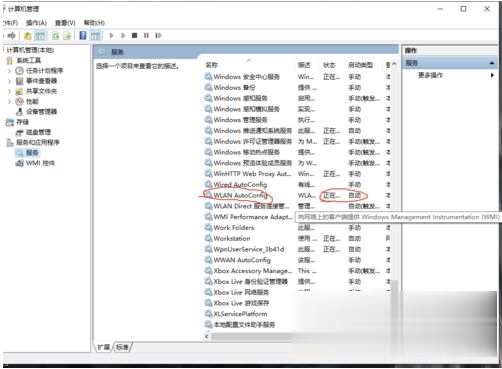The height and width of the screenshot is (369, 502).
Task: Toggle the show/hide console tree toolbar icon
Action: (40, 35)
